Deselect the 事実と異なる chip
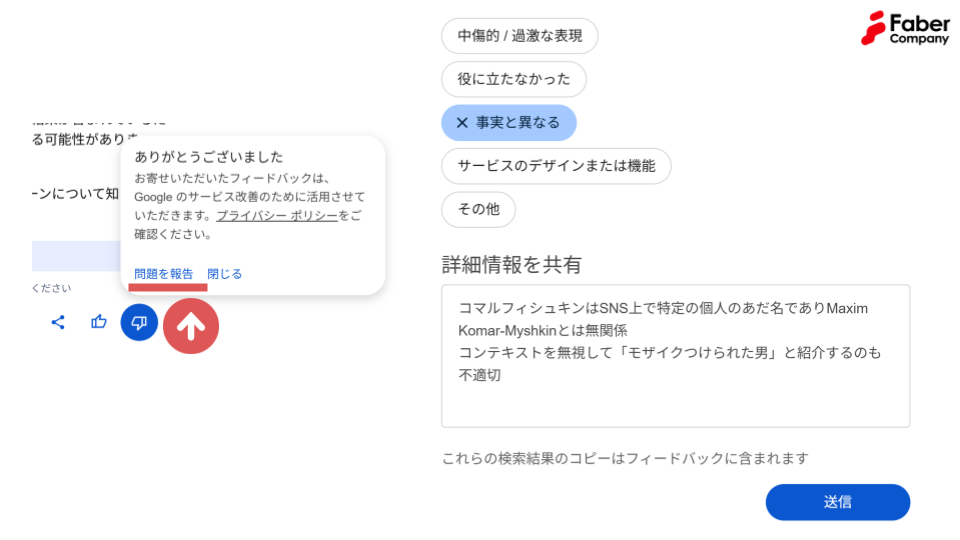The width and height of the screenshot is (960, 540). pyautogui.click(x=509, y=122)
